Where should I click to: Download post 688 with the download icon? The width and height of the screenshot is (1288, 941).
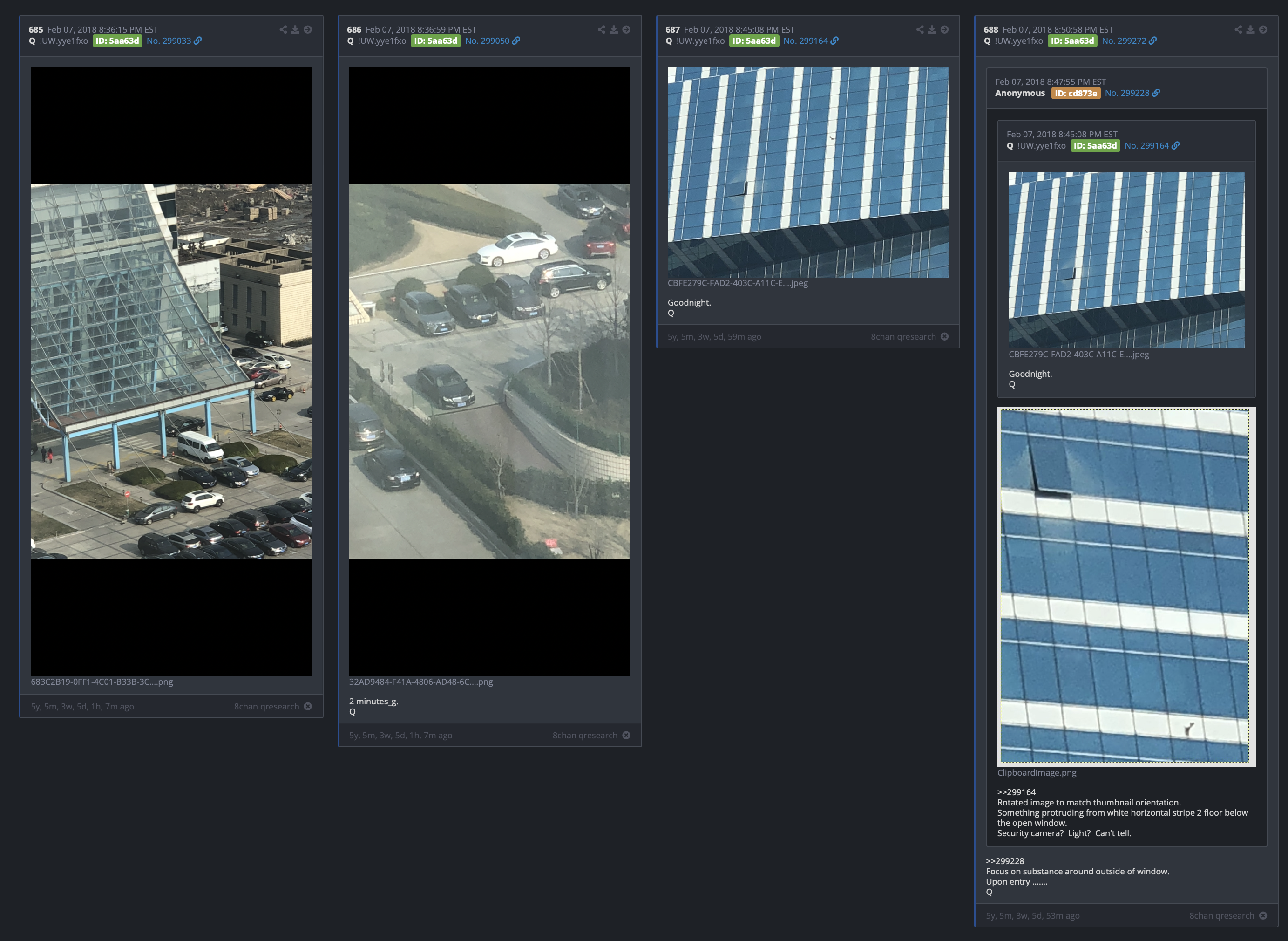click(1250, 30)
